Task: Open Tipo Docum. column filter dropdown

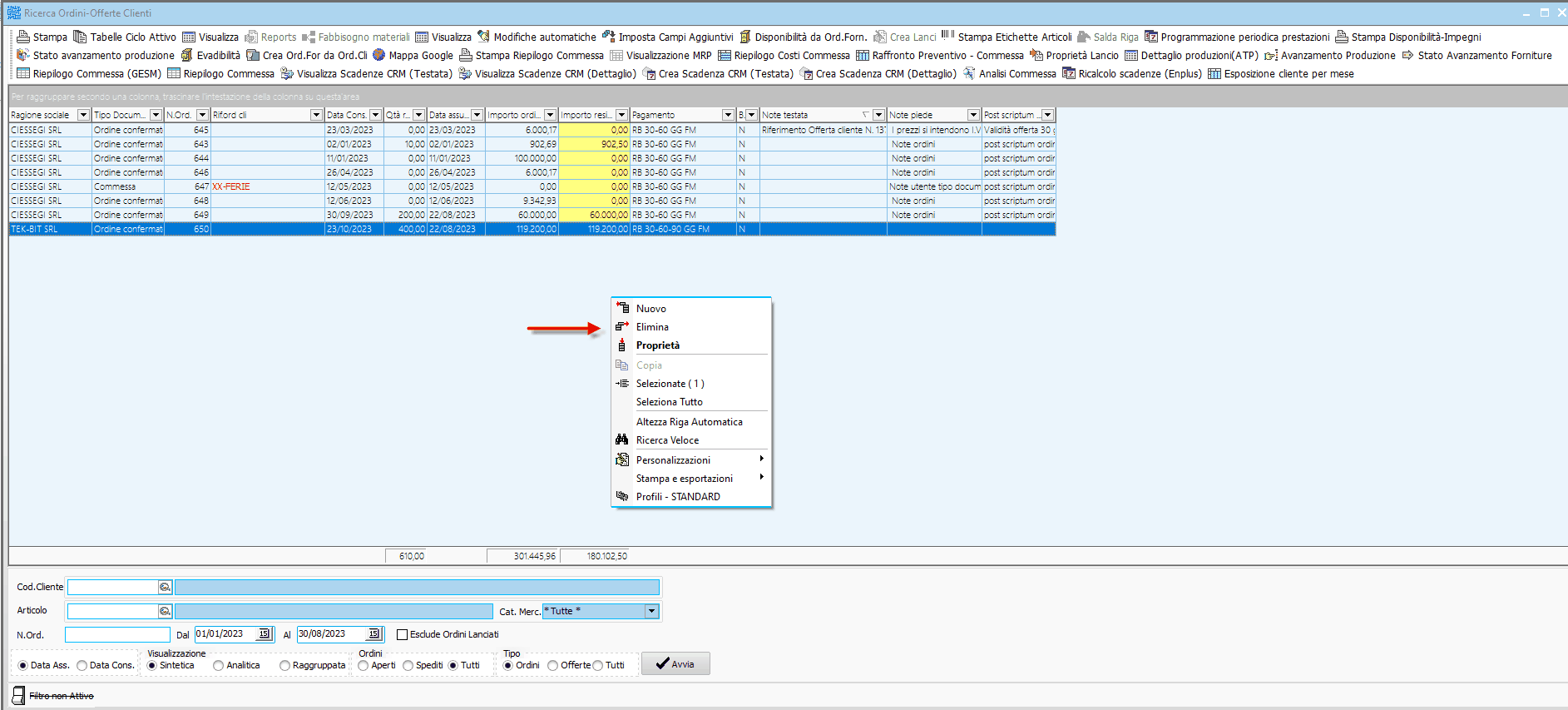Action: point(156,115)
